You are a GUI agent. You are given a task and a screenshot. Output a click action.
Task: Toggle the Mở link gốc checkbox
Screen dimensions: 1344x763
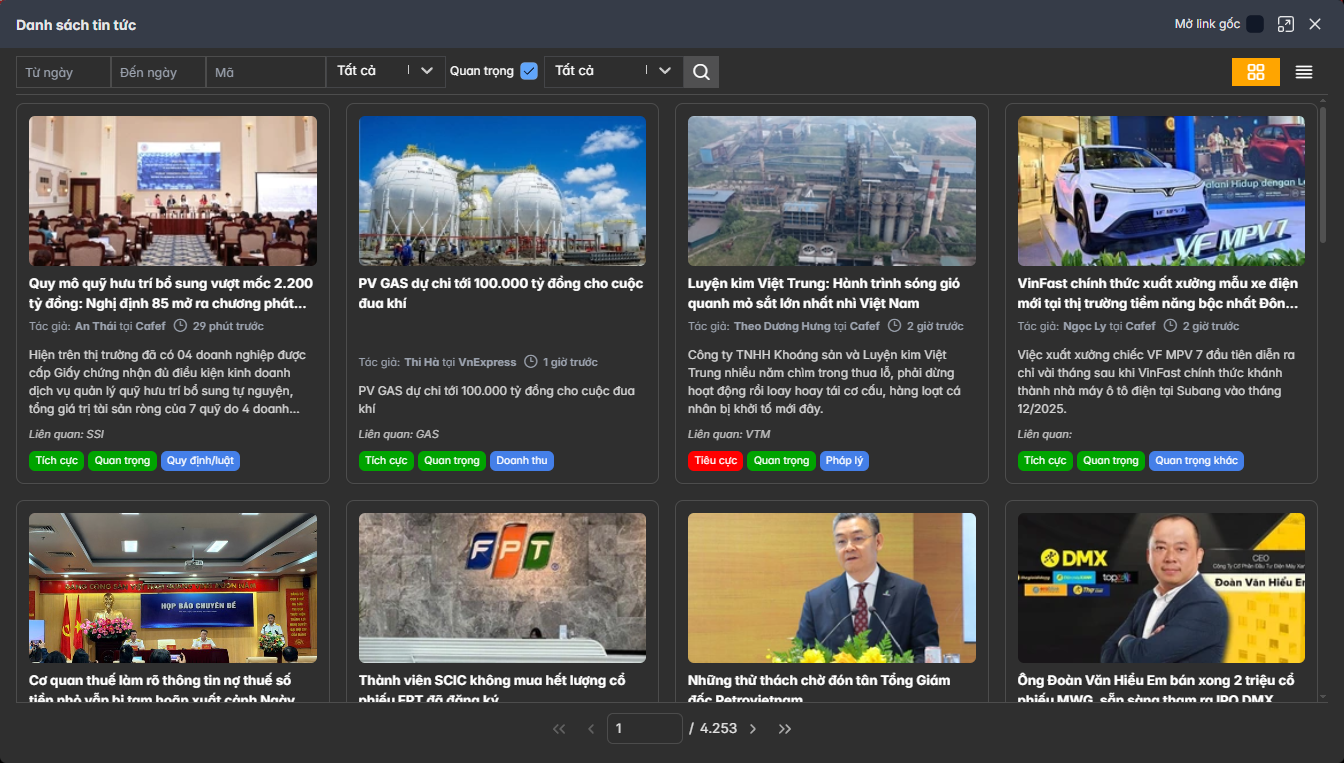click(1255, 24)
